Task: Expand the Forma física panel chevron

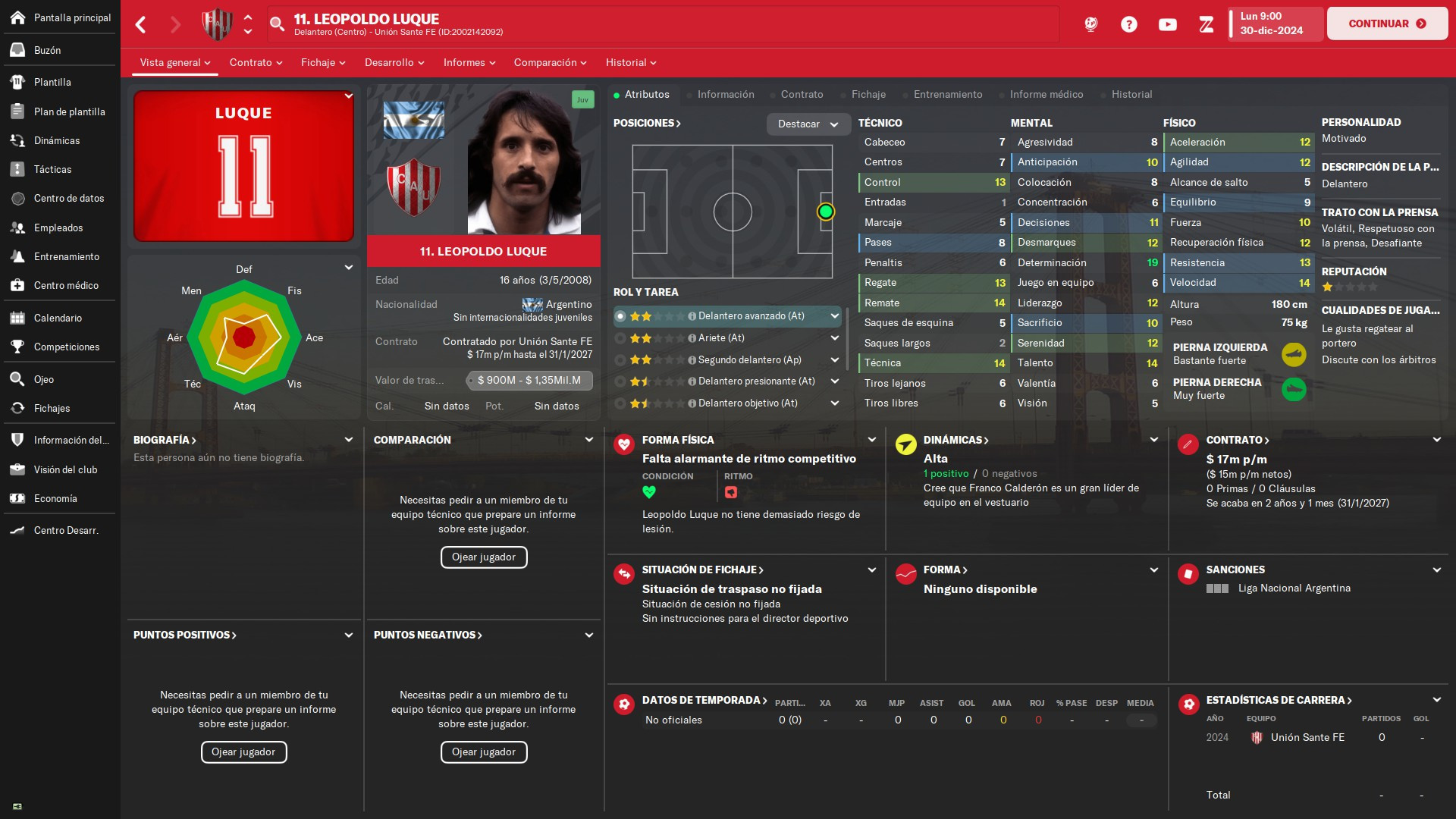Action: pos(872,440)
